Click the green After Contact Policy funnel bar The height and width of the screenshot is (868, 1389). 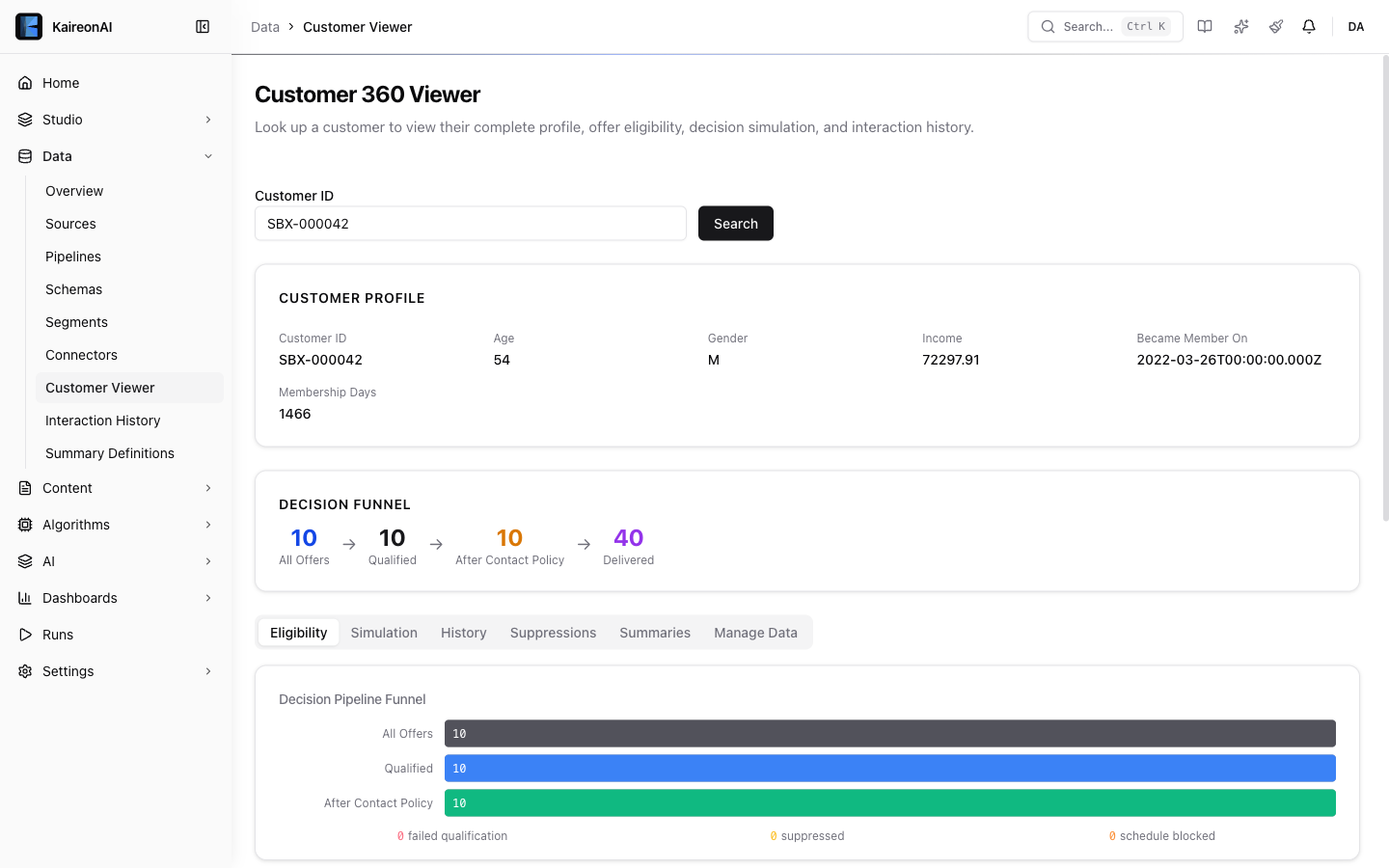[x=889, y=802]
